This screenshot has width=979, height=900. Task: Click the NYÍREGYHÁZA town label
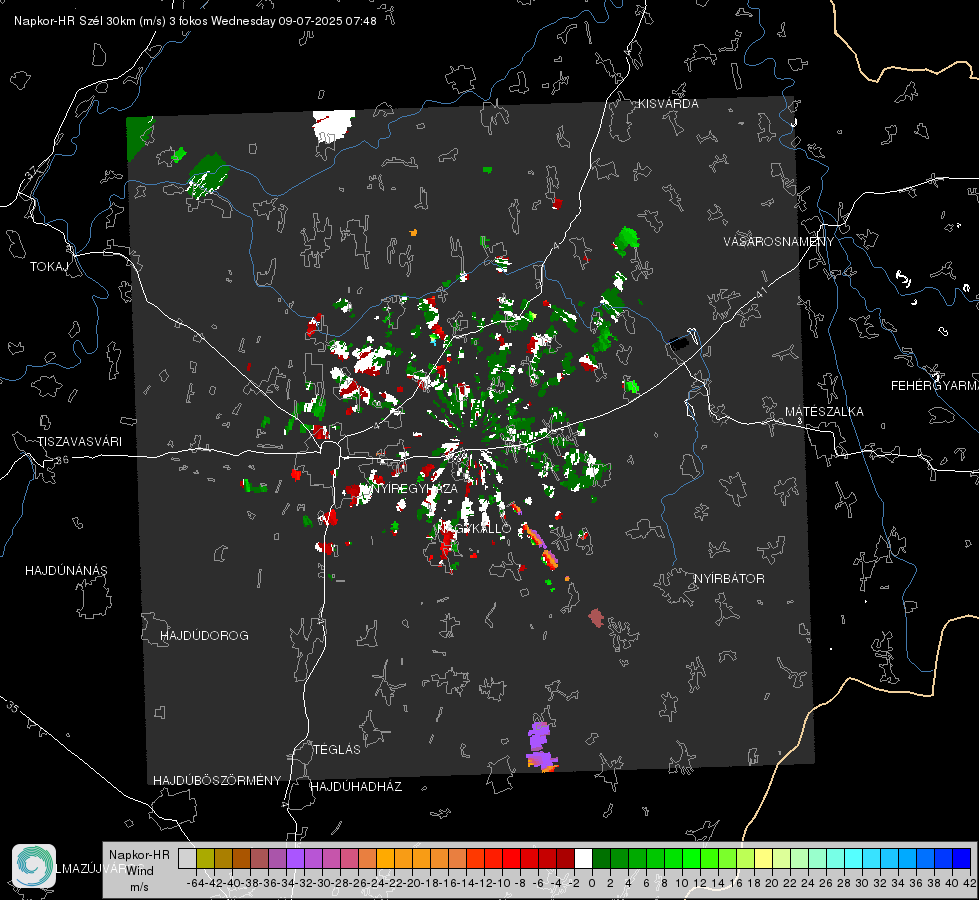tap(414, 488)
